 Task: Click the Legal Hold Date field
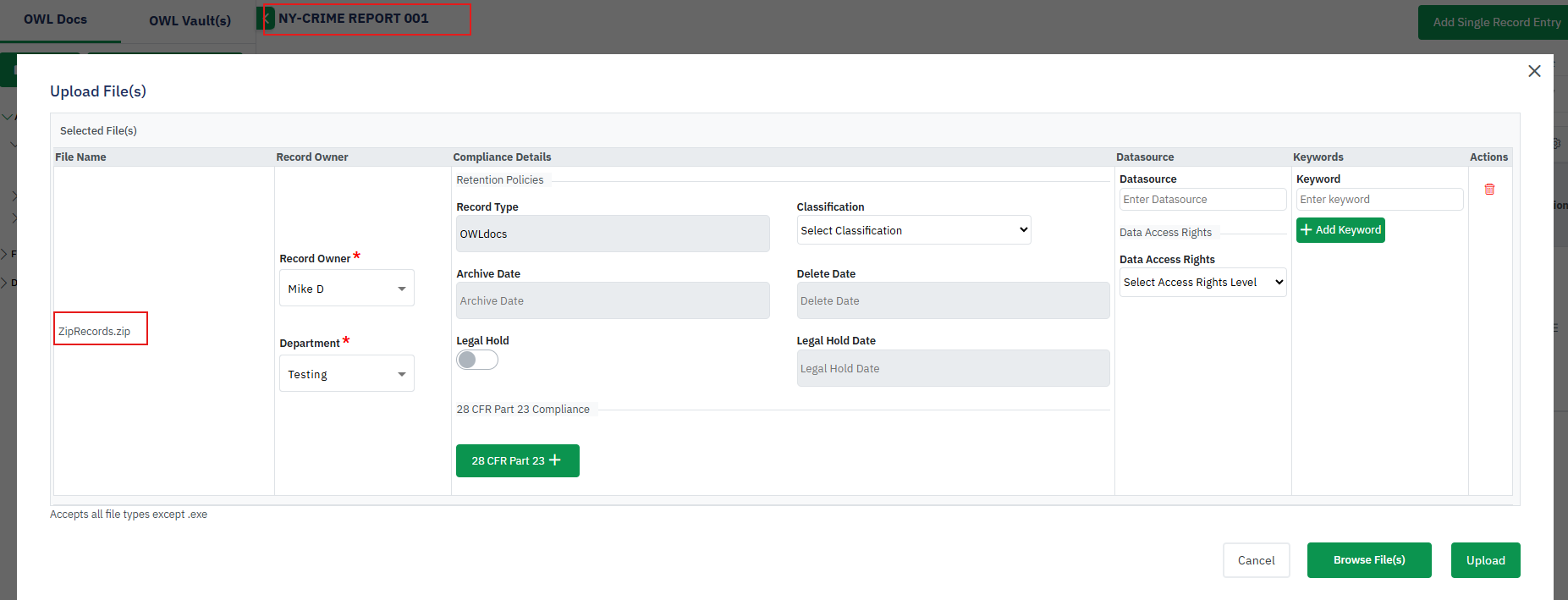(x=952, y=369)
